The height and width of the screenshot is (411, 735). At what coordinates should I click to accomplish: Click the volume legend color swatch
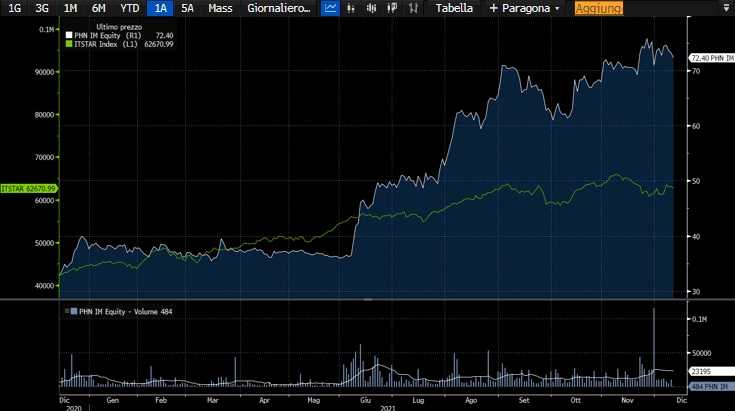tap(74, 311)
